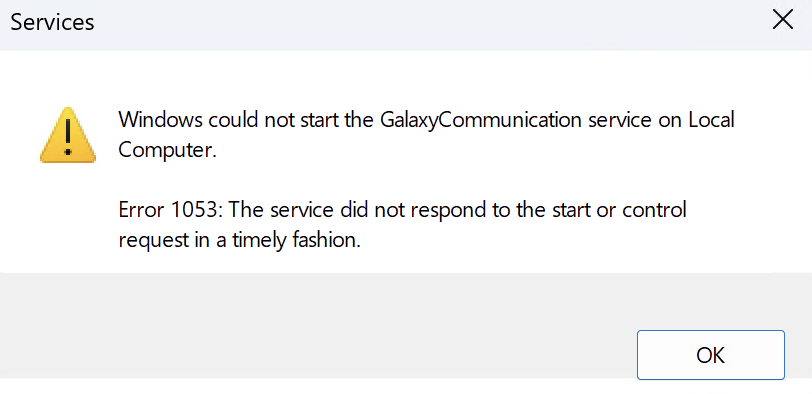Click the word Computer in message
The height and width of the screenshot is (394, 812).
click(x=167, y=150)
